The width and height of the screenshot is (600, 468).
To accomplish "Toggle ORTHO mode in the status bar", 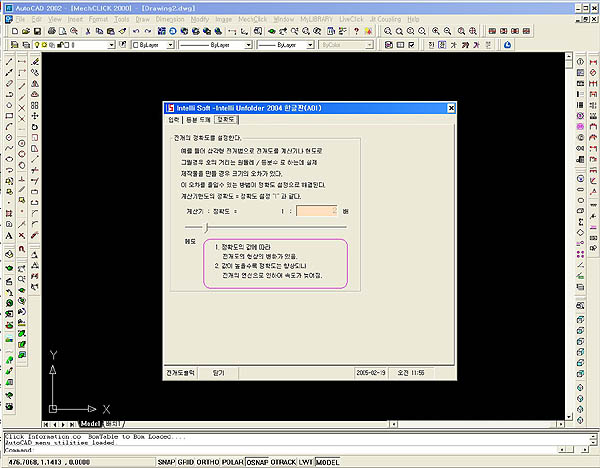I will click(x=208, y=462).
